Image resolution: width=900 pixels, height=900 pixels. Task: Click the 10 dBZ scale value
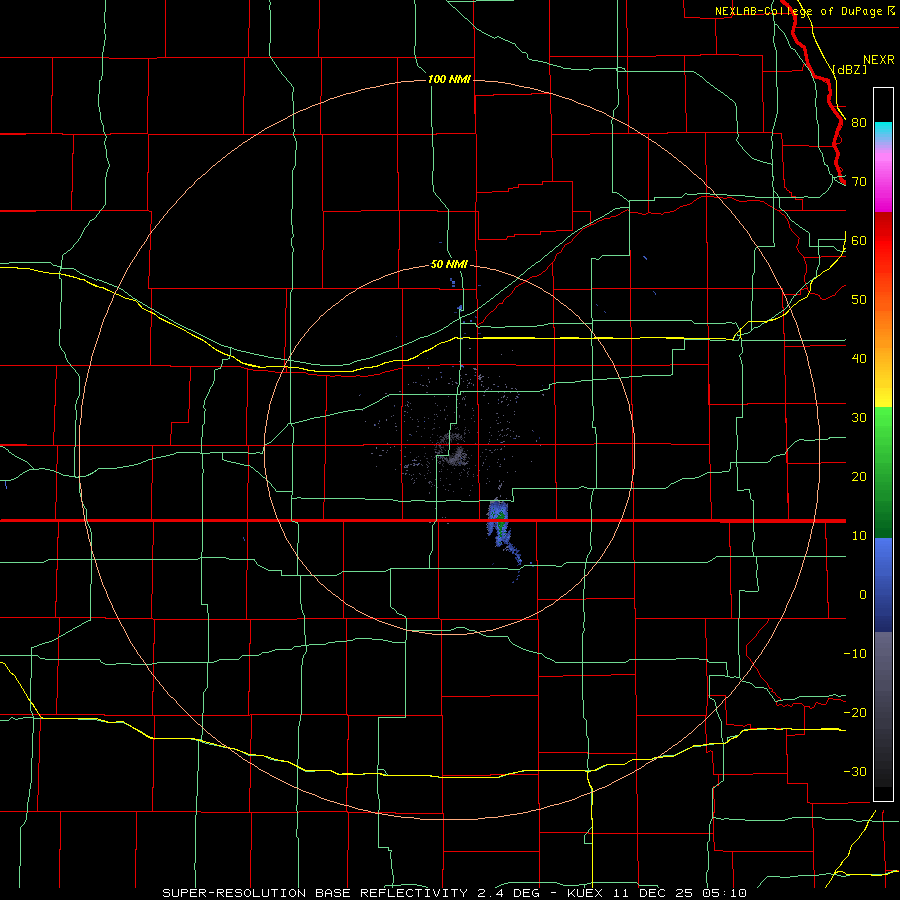tap(859, 536)
